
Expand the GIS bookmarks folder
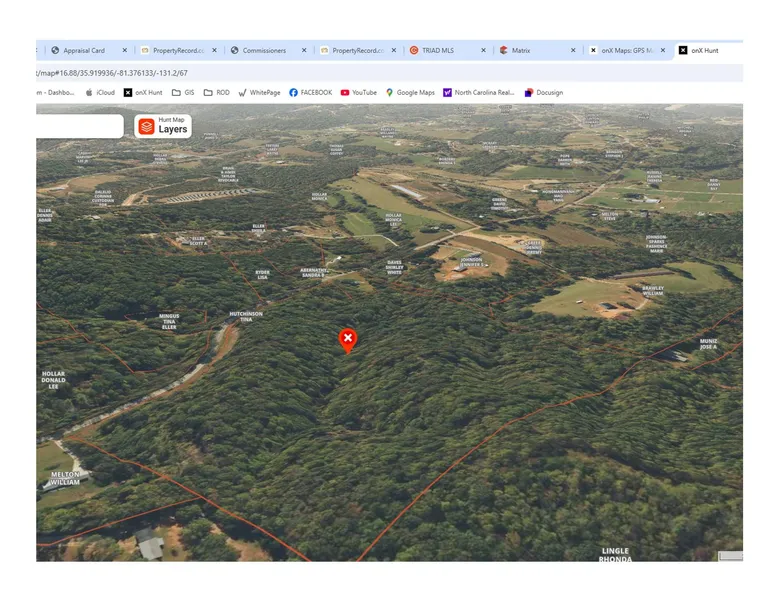(x=182, y=92)
